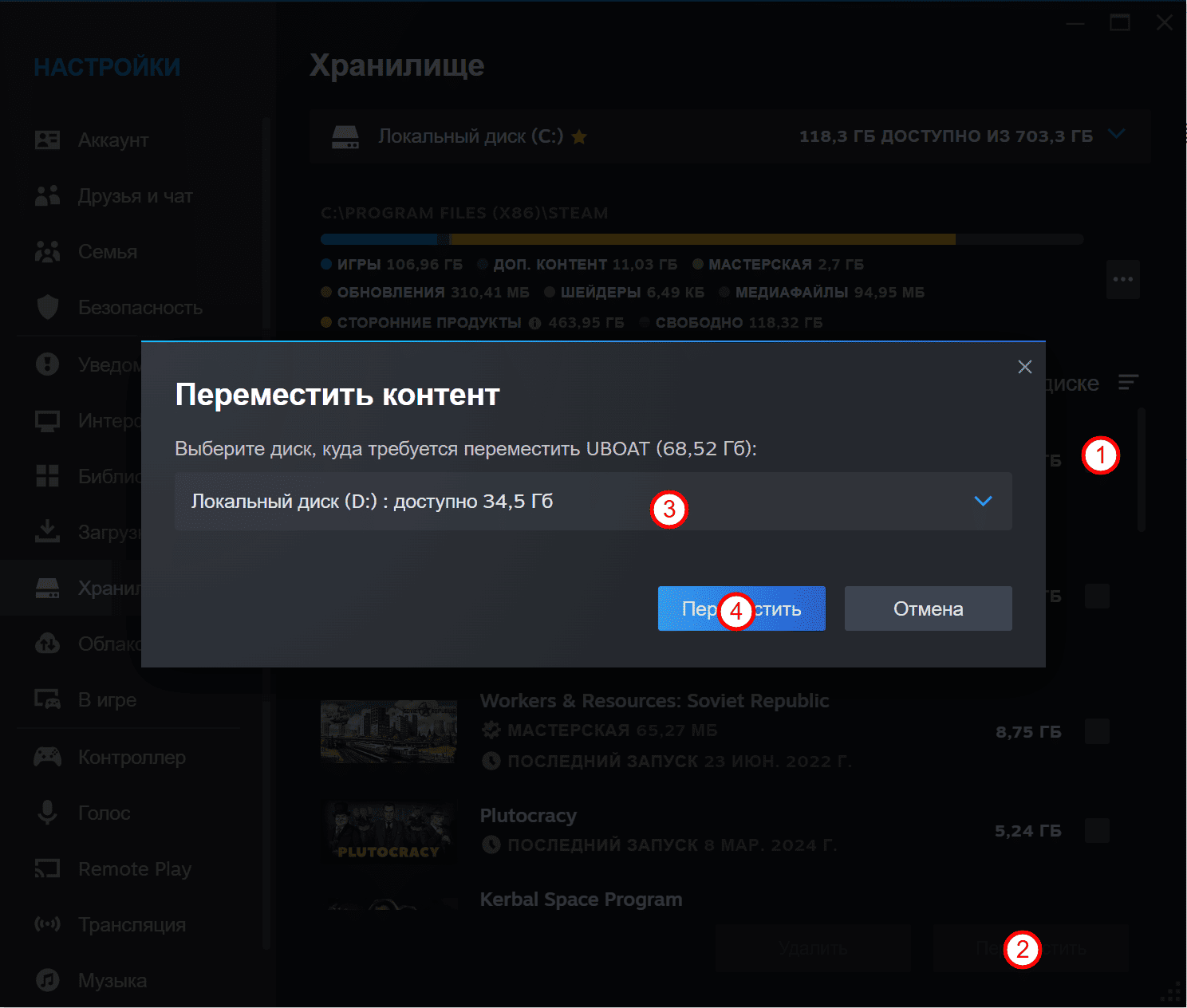The height and width of the screenshot is (1008, 1187).
Task: Click the yellow СТОРОННИЕ ПРОДУКТЫ legend dot
Action: pyautogui.click(x=326, y=323)
